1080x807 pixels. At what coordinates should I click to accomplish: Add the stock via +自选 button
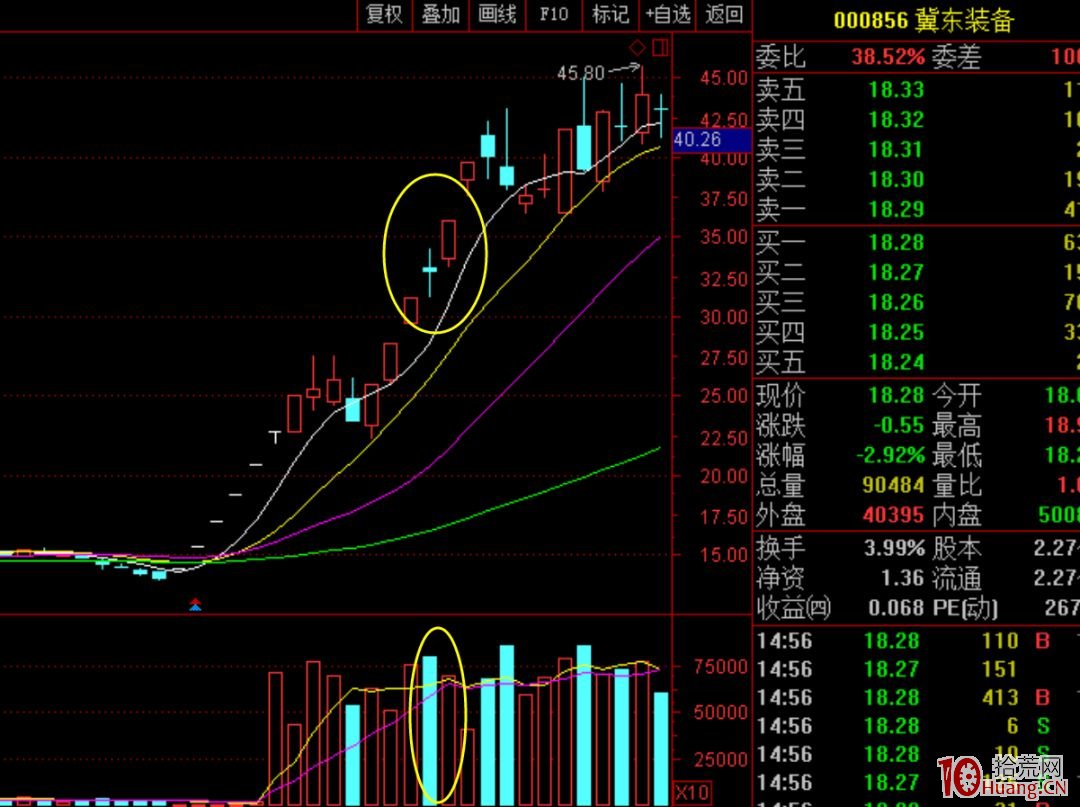click(x=667, y=14)
